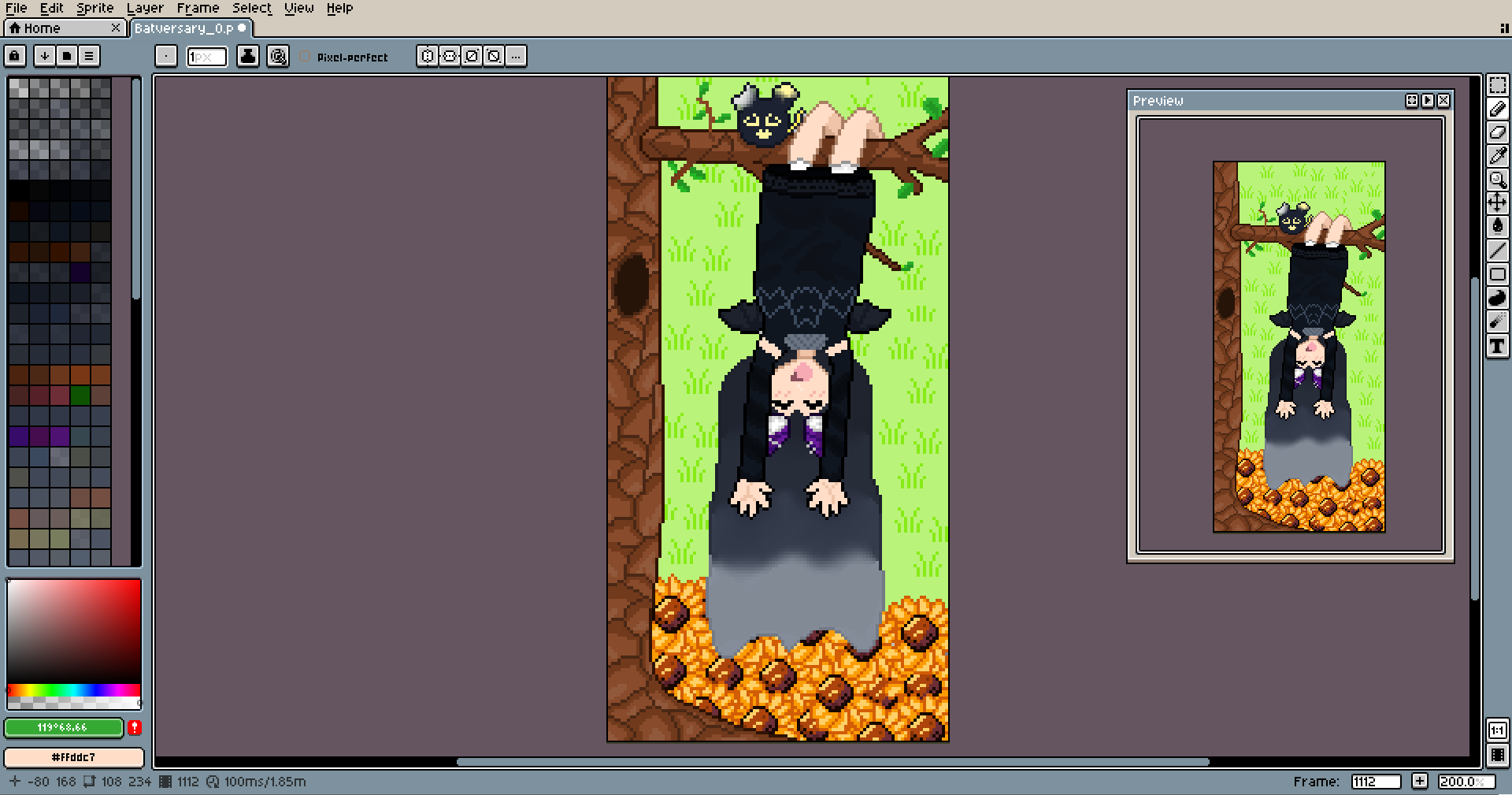Image resolution: width=1512 pixels, height=795 pixels.
Task: Choose the Line tool
Action: click(x=1497, y=251)
